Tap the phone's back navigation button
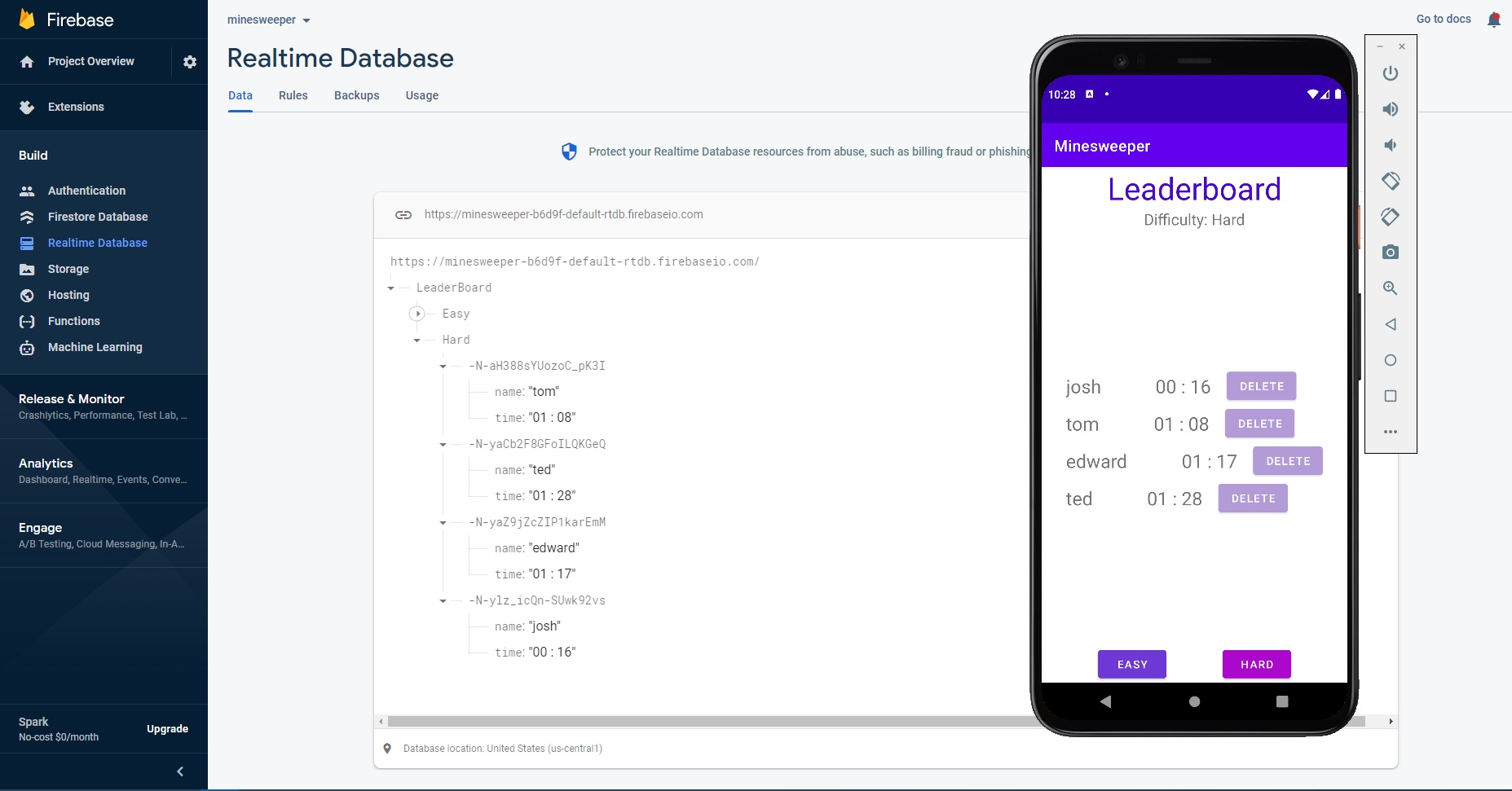This screenshot has width=1512, height=791. click(1105, 701)
